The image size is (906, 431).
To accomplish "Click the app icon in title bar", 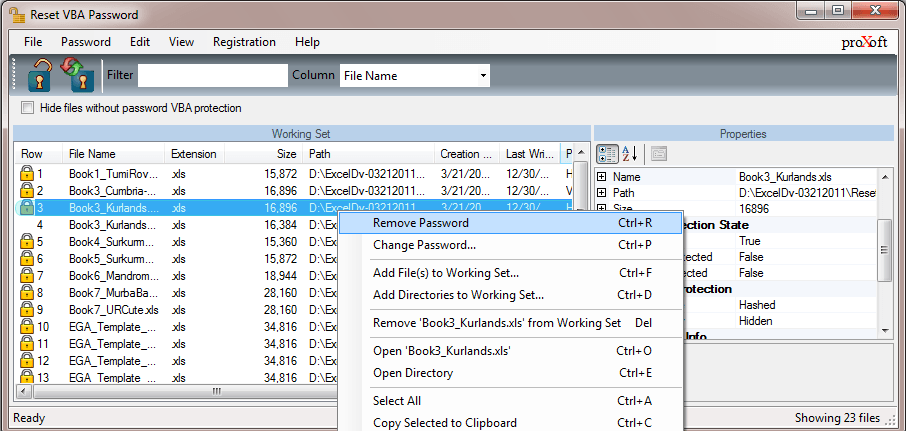I will (16, 14).
